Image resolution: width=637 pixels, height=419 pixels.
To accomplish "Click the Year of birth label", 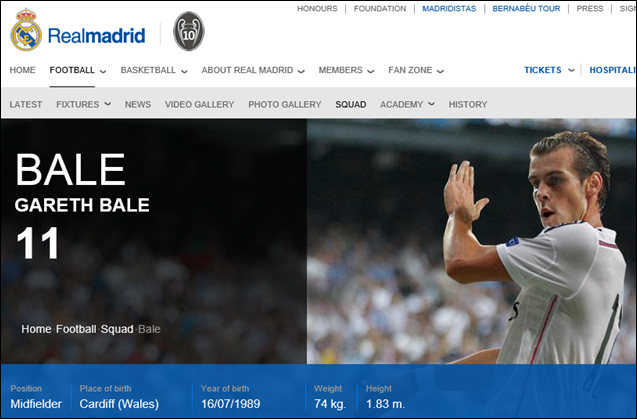I will (225, 389).
